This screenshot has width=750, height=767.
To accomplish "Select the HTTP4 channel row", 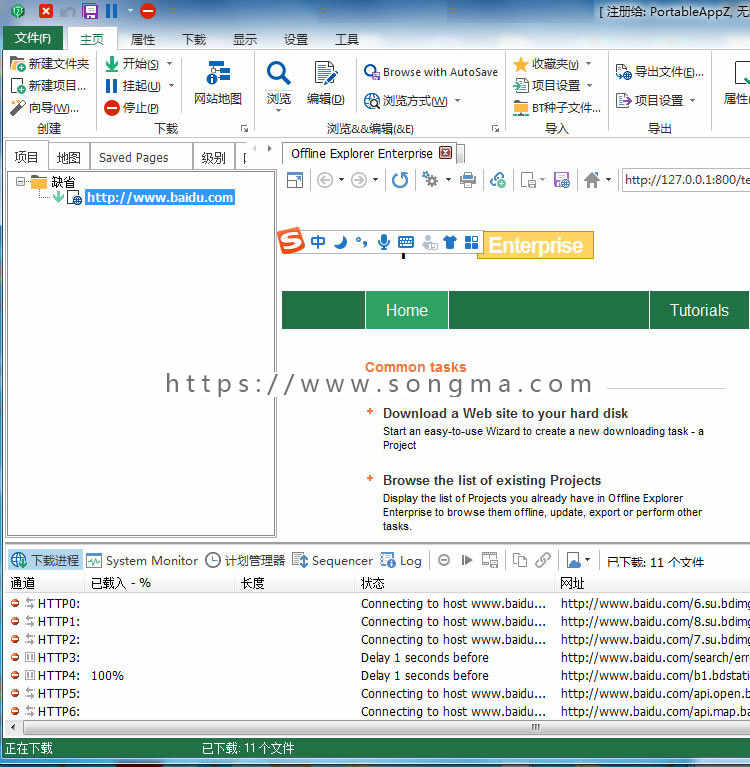I will 379,676.
